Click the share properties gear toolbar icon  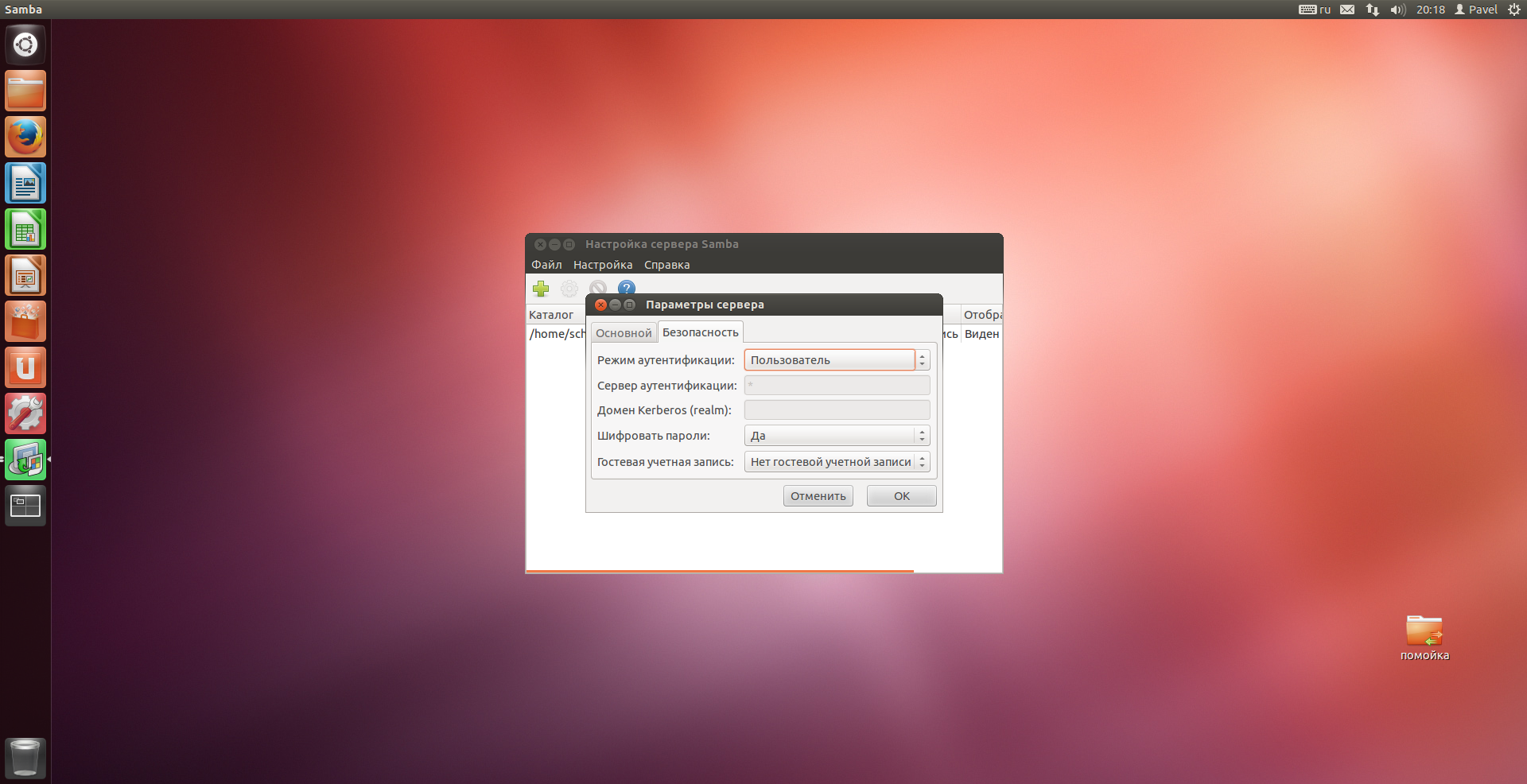[569, 289]
